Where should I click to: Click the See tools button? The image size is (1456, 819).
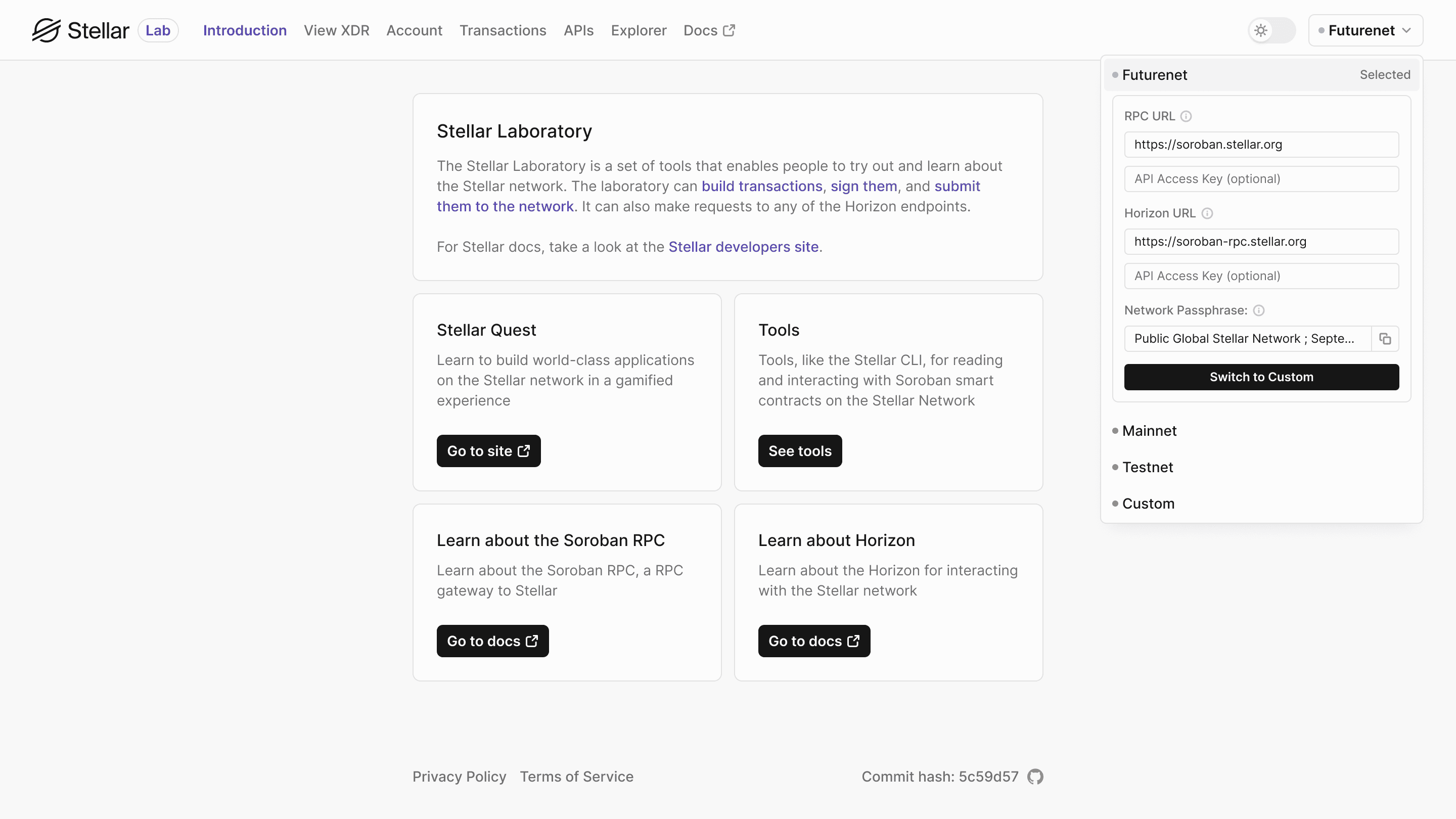[x=800, y=451]
